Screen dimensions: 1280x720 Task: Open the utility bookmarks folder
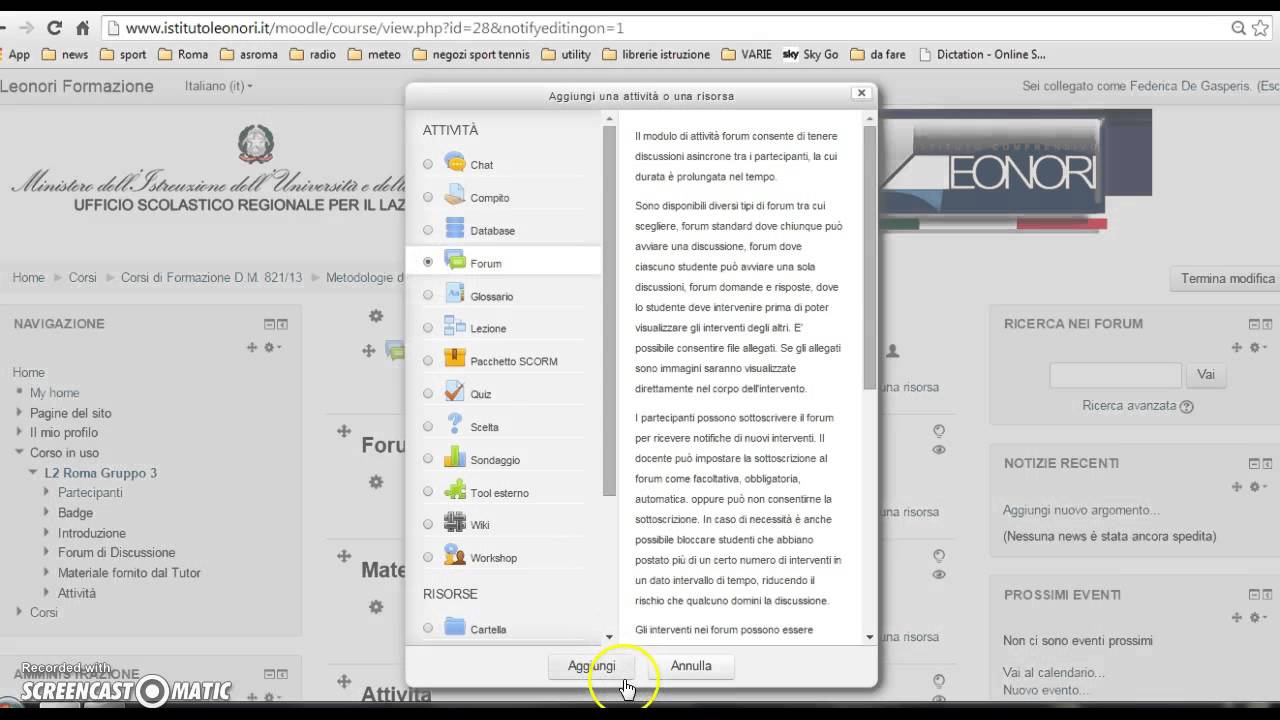[566, 55]
